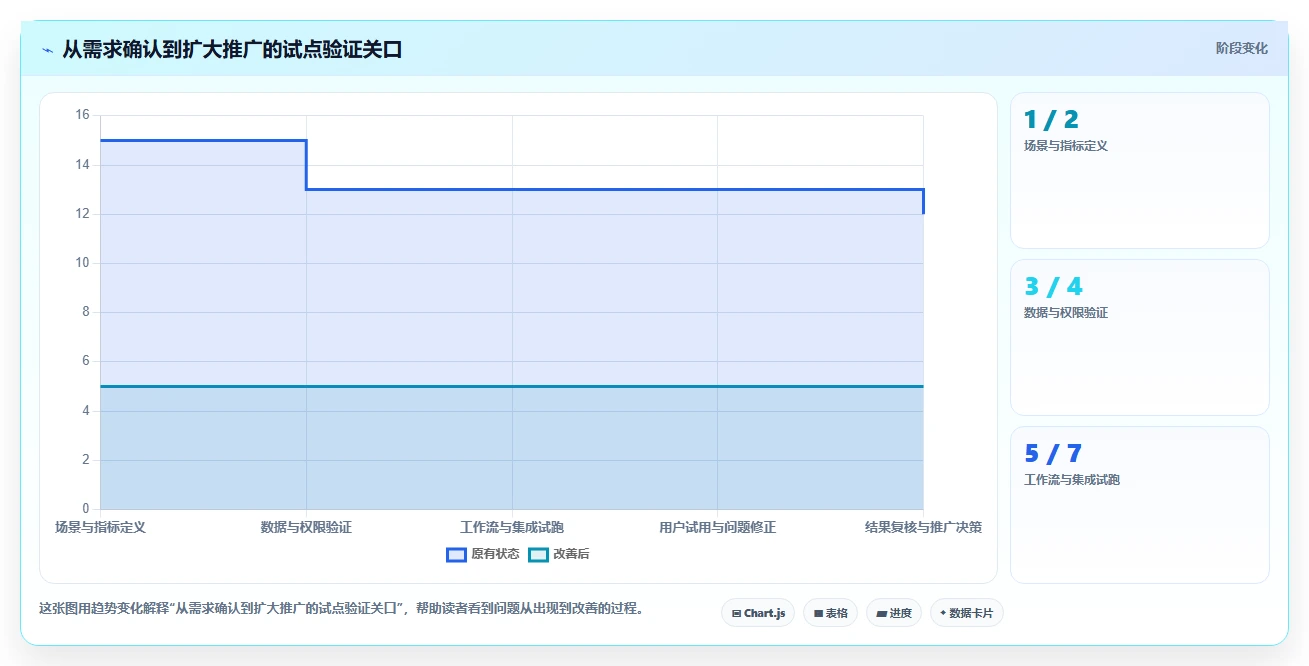This screenshot has height=666, width=1309.
Task: Click the title 从需求确认到扩大推广的试点验证关口
Action: [x=232, y=49]
